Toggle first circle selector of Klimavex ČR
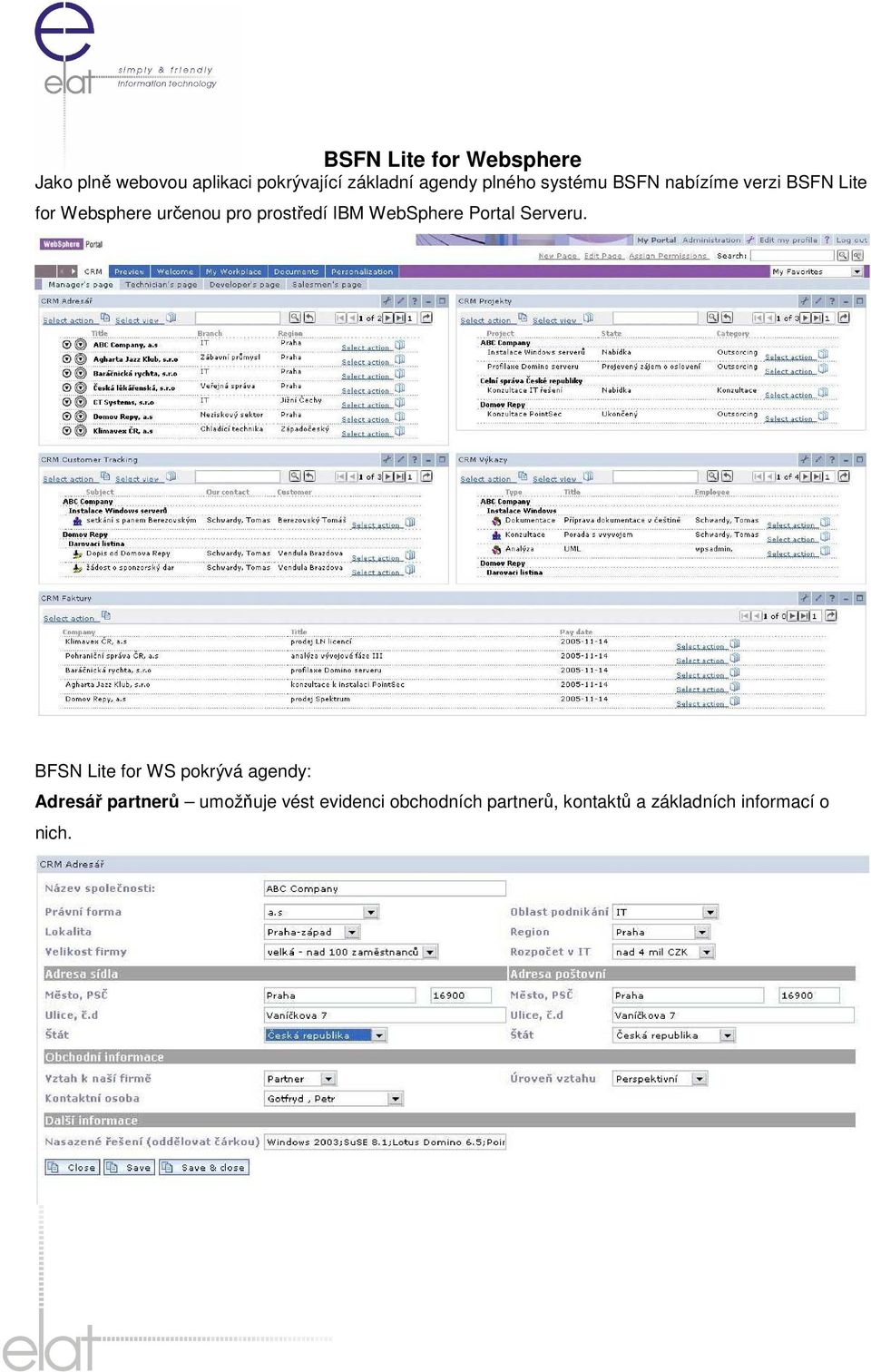 point(67,431)
